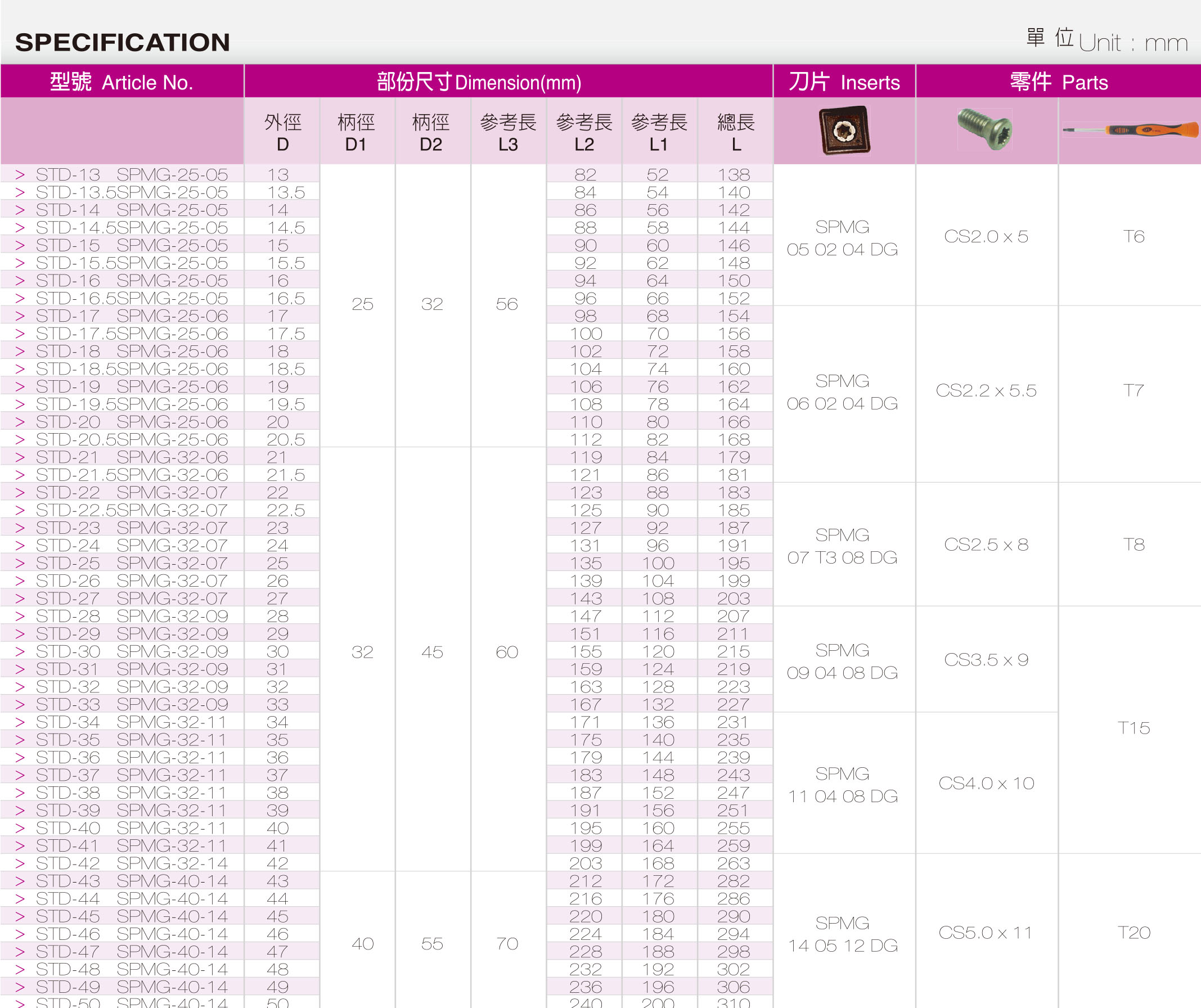This screenshot has width=1201, height=1008.
Task: Click L2 value 119
Action: tap(586, 457)
